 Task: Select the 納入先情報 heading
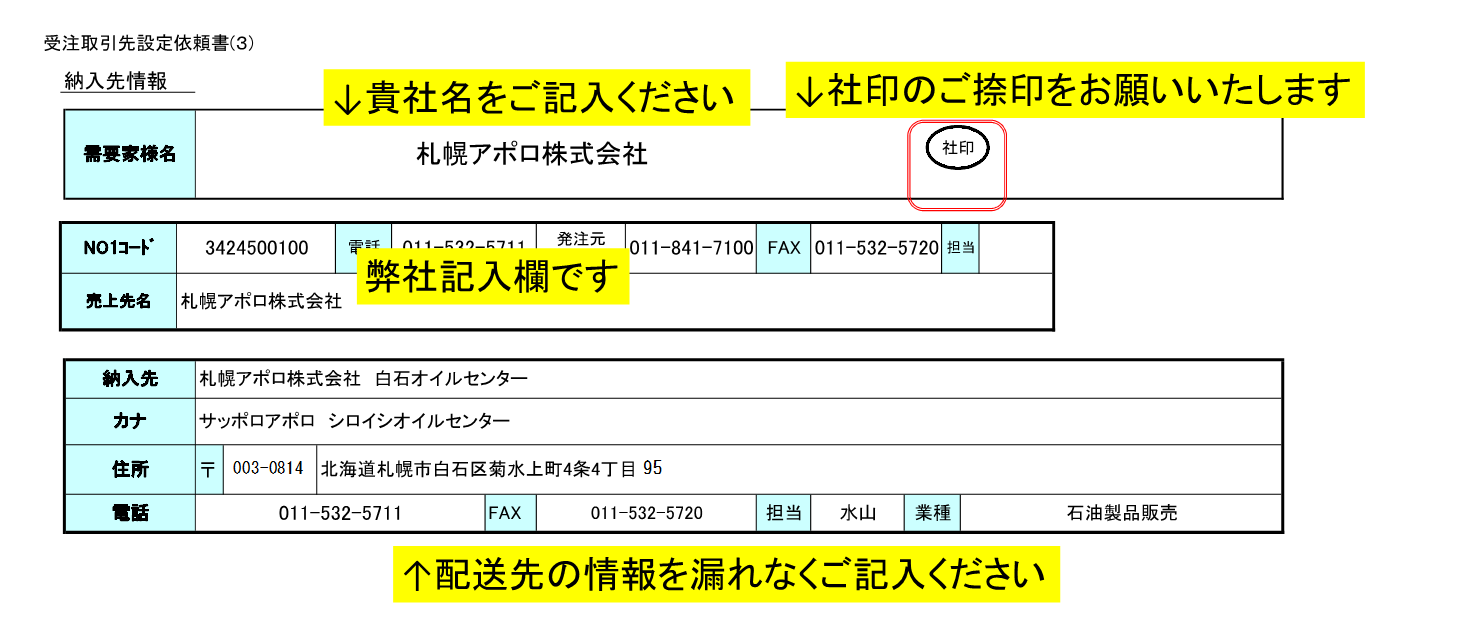click(115, 82)
